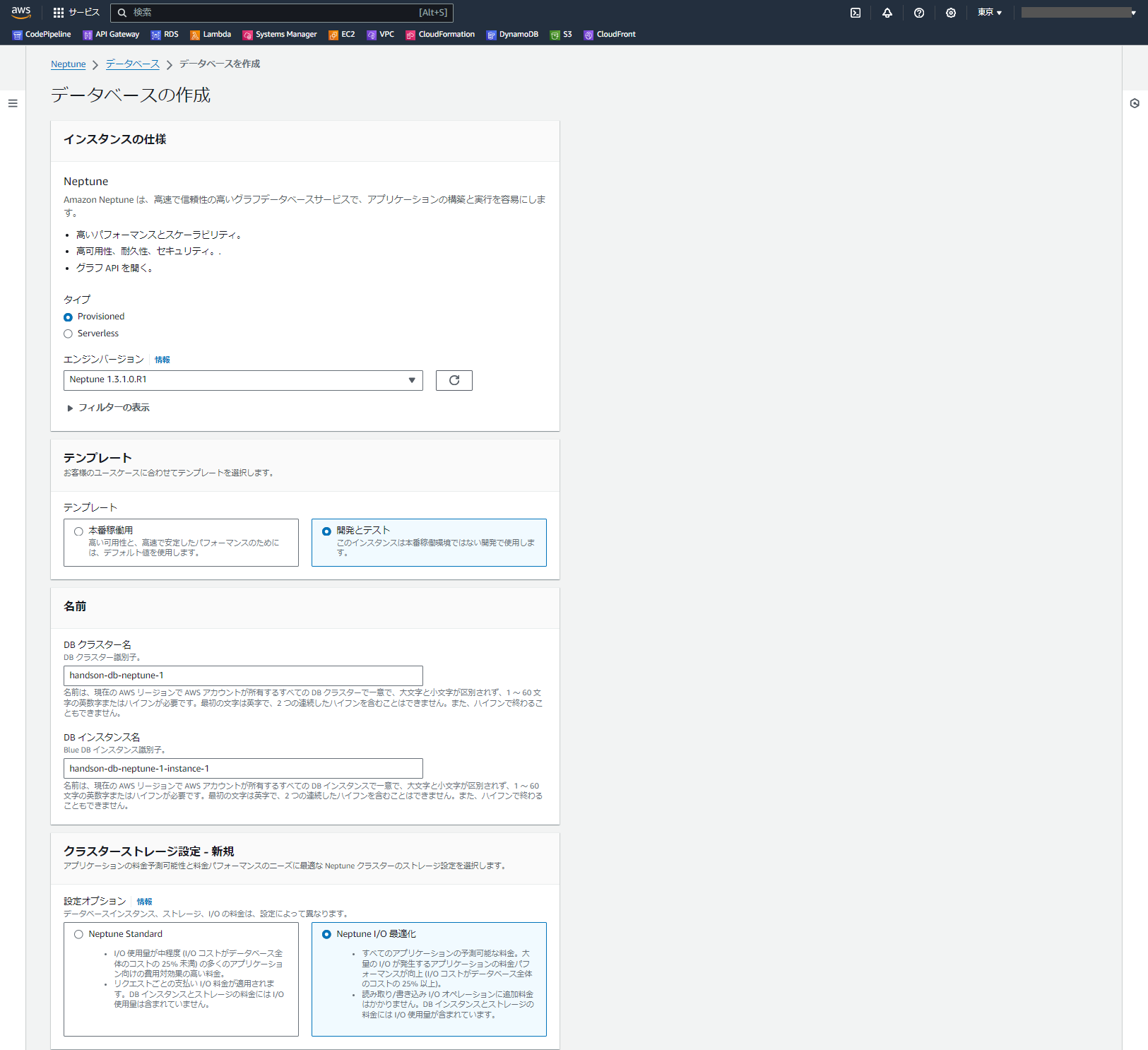The height and width of the screenshot is (1050, 1148).
Task: Open the CloudFront shortcut
Action: tap(610, 35)
